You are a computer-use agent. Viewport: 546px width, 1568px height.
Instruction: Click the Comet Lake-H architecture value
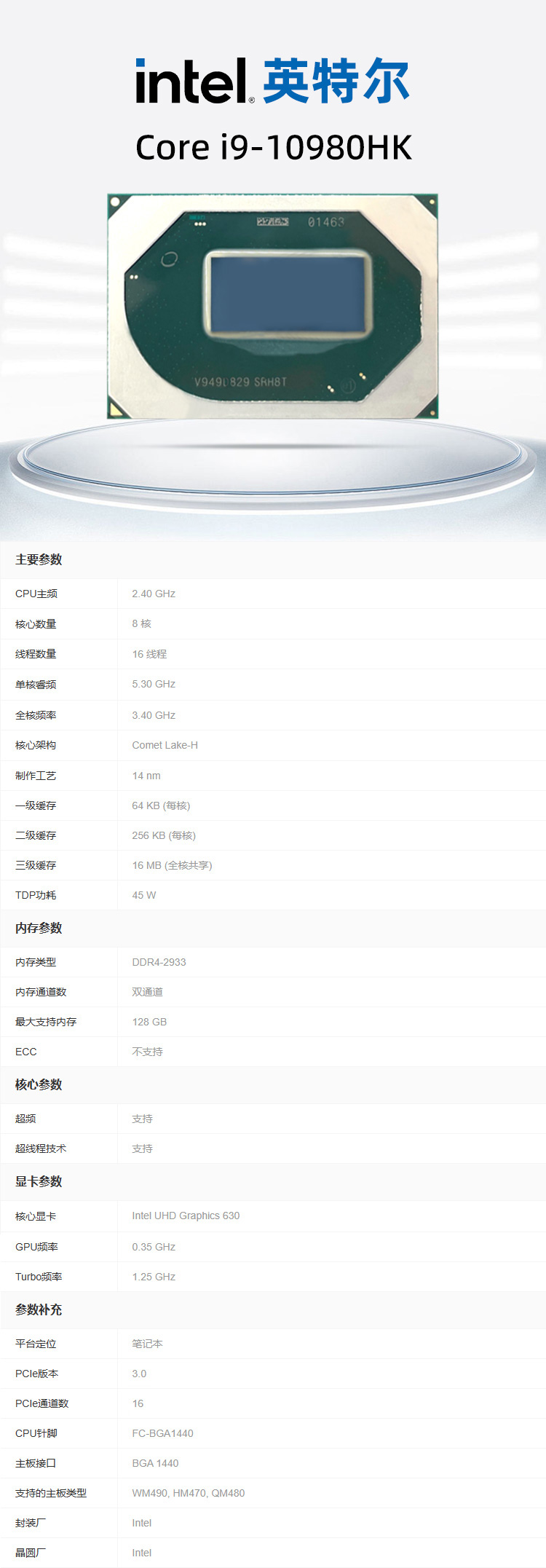(165, 745)
